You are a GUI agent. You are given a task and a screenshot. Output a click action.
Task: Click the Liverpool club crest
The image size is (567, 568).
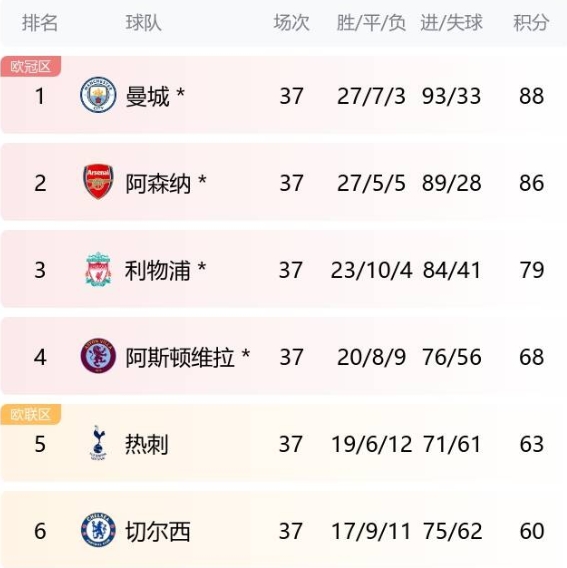(x=98, y=269)
